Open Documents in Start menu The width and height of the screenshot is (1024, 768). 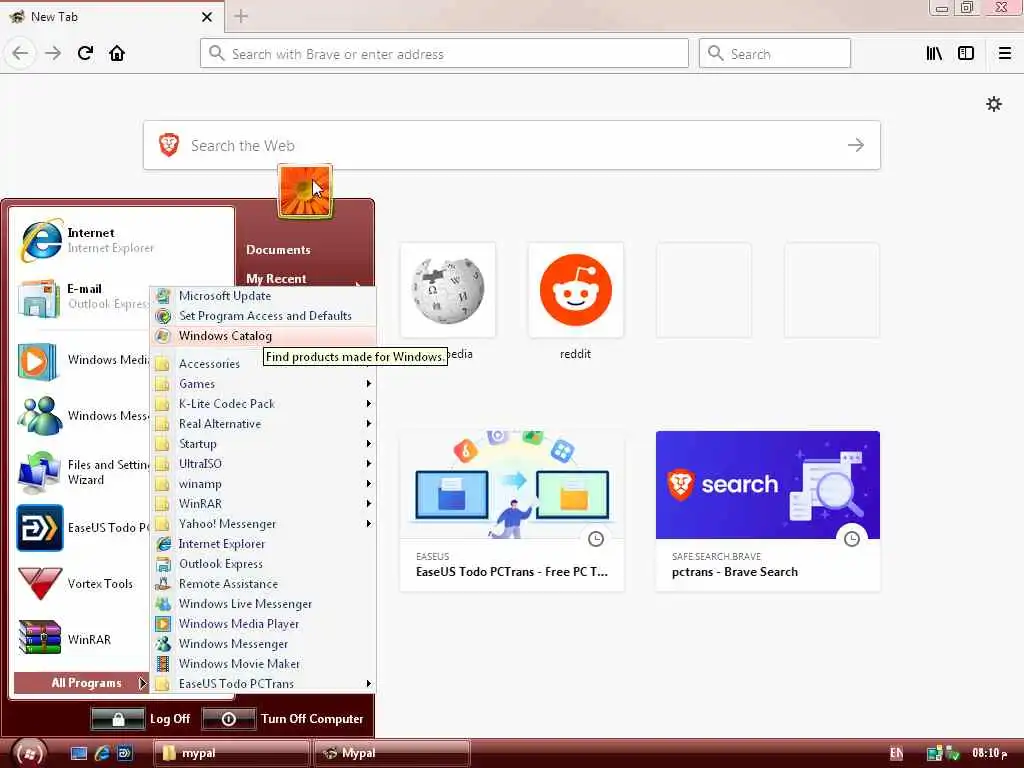278,250
